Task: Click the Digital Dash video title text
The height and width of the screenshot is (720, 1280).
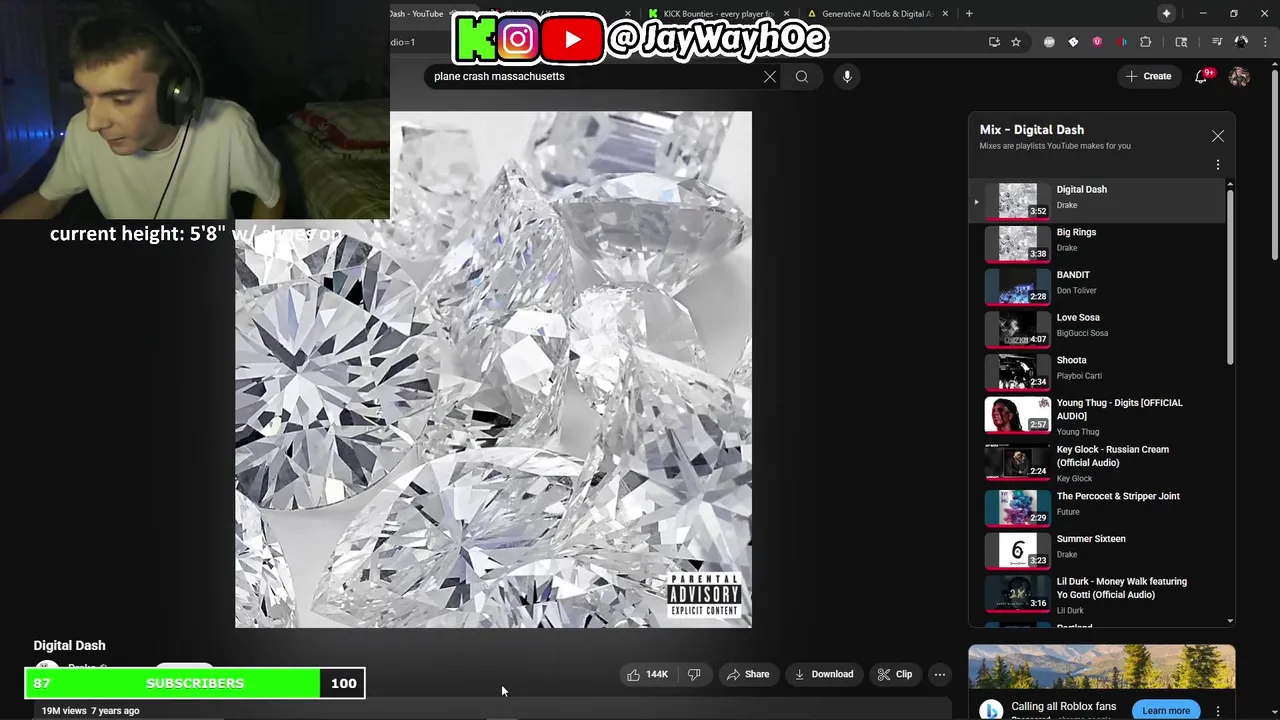Action: (x=69, y=645)
